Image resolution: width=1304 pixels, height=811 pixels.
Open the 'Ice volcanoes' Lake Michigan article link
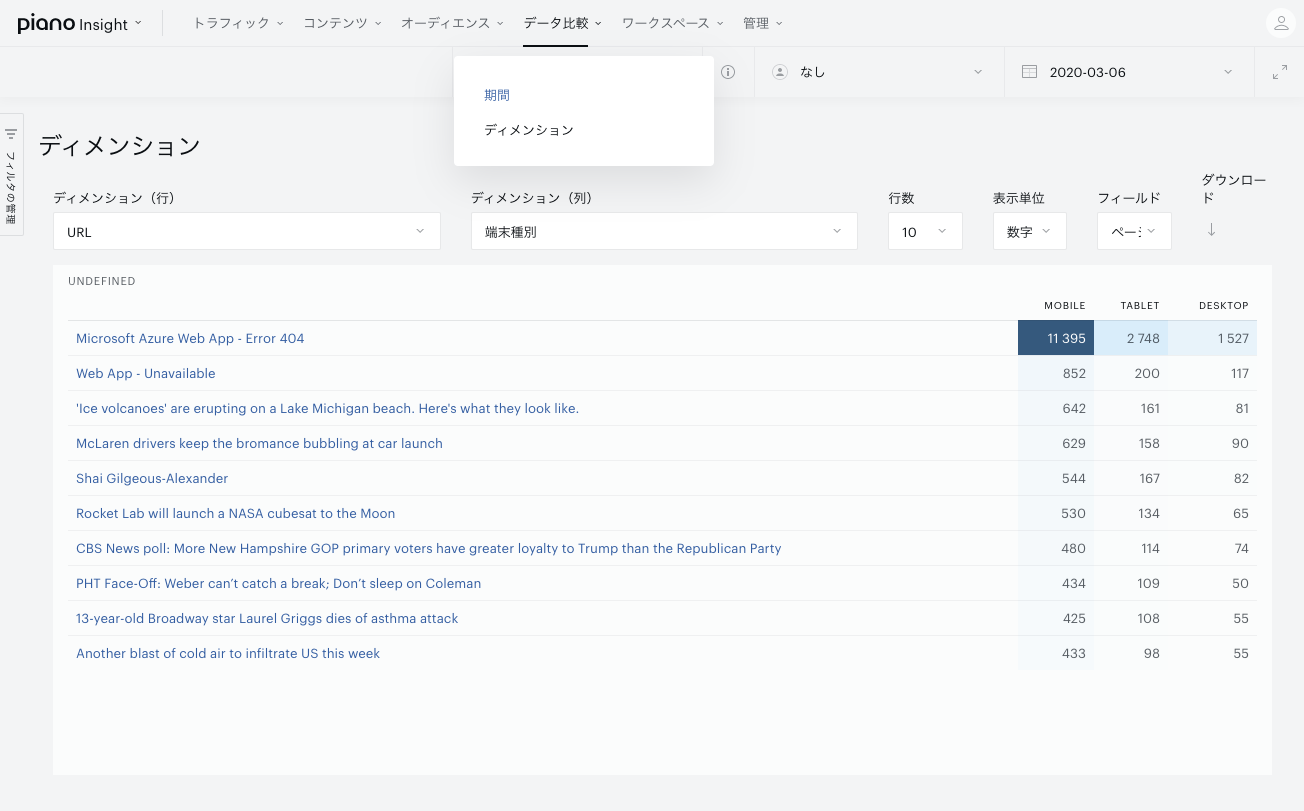tap(327, 408)
